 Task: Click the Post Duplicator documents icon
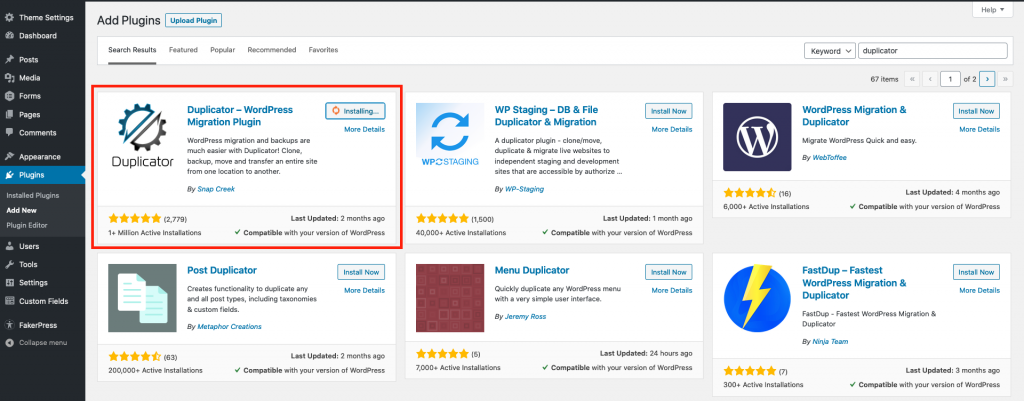coord(142,298)
